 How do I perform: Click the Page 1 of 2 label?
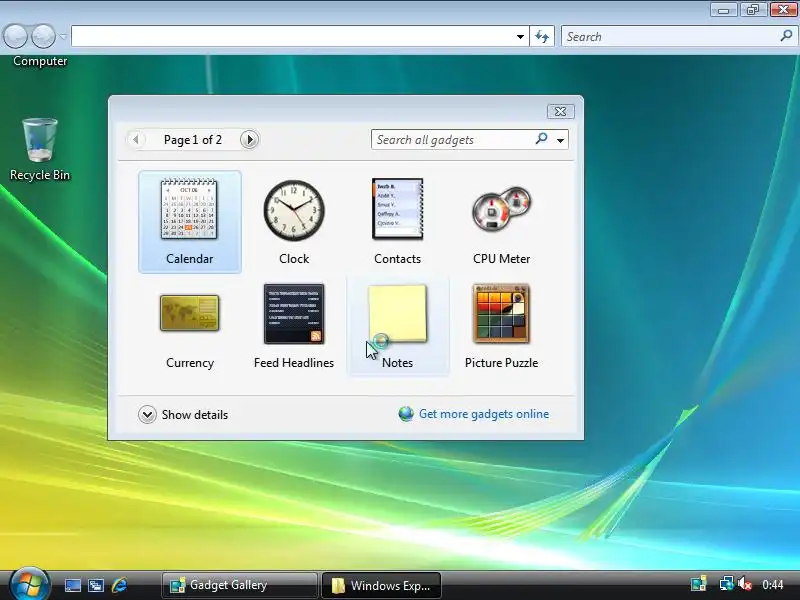click(x=193, y=140)
